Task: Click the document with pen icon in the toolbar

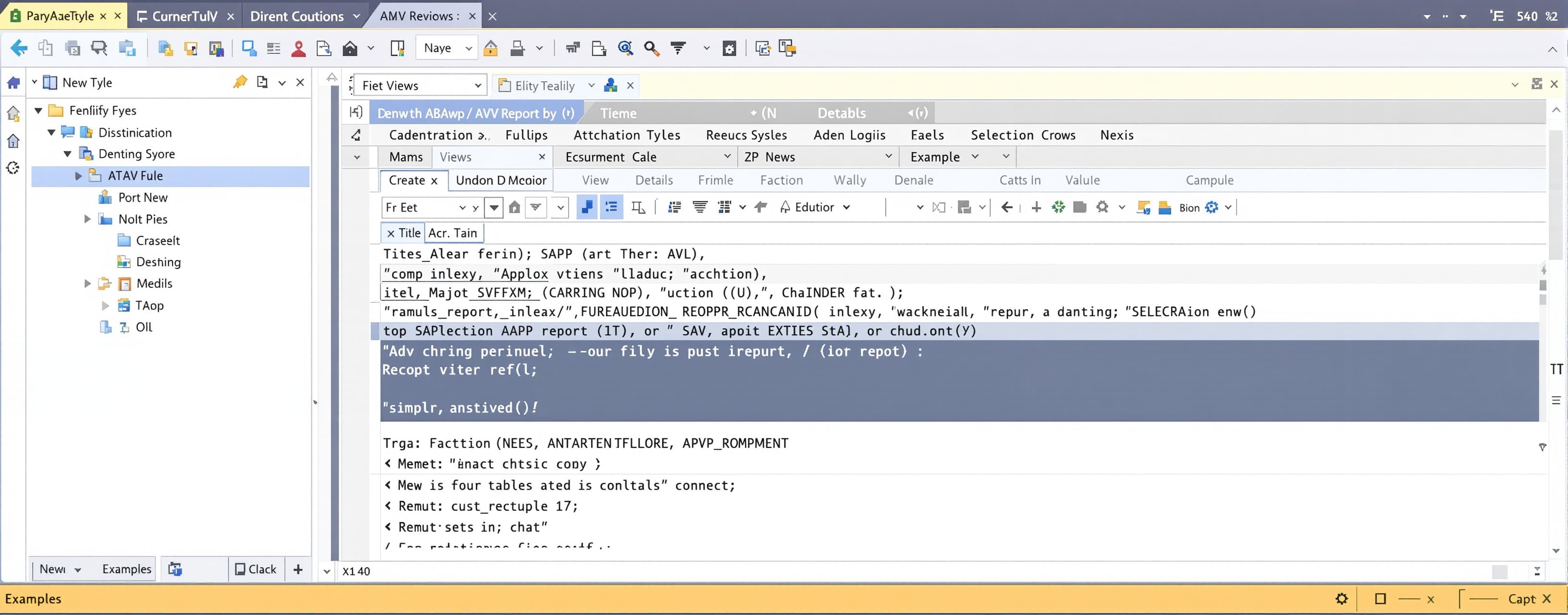Action: [324, 48]
